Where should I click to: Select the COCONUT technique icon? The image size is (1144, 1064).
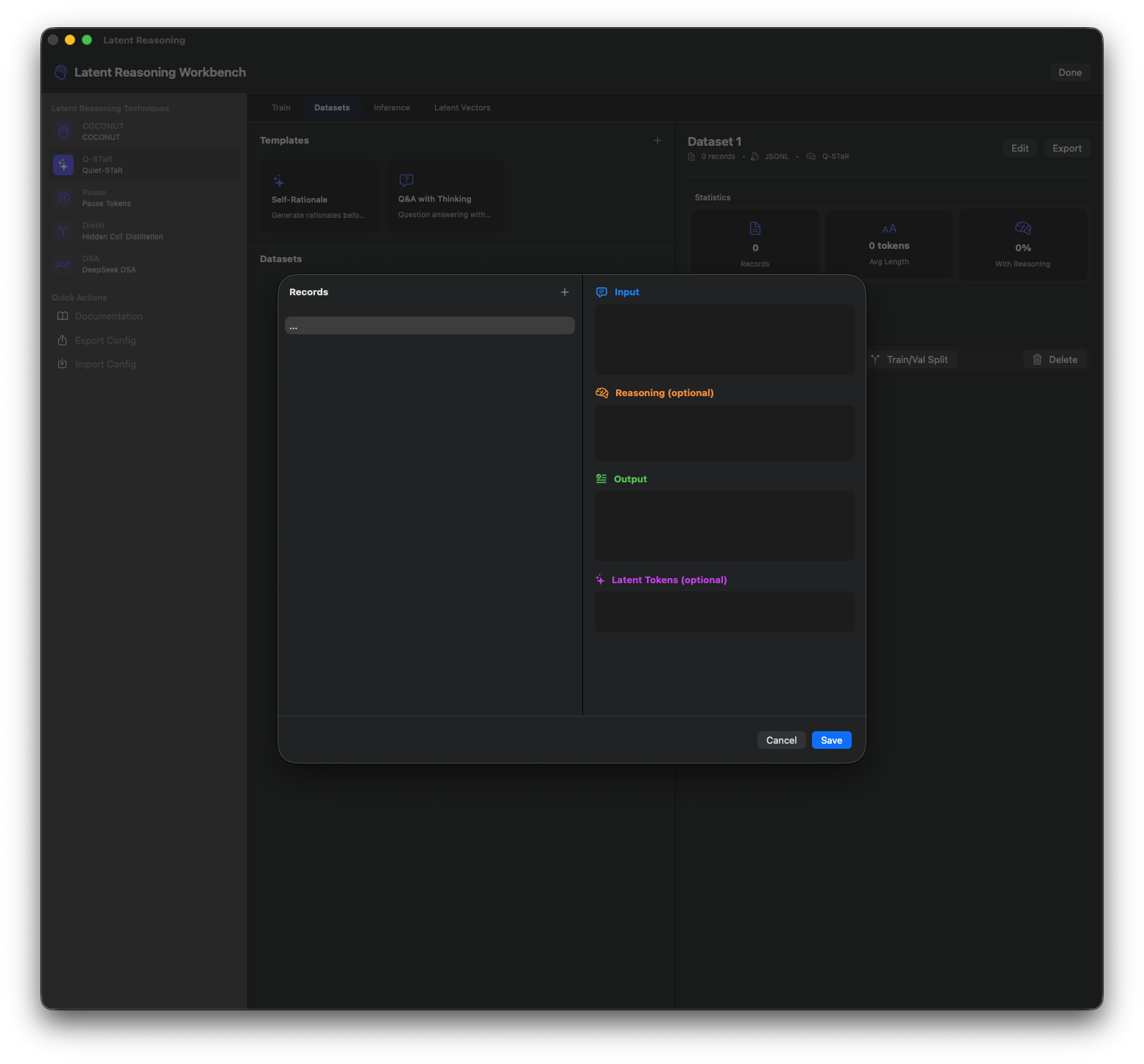tap(63, 131)
